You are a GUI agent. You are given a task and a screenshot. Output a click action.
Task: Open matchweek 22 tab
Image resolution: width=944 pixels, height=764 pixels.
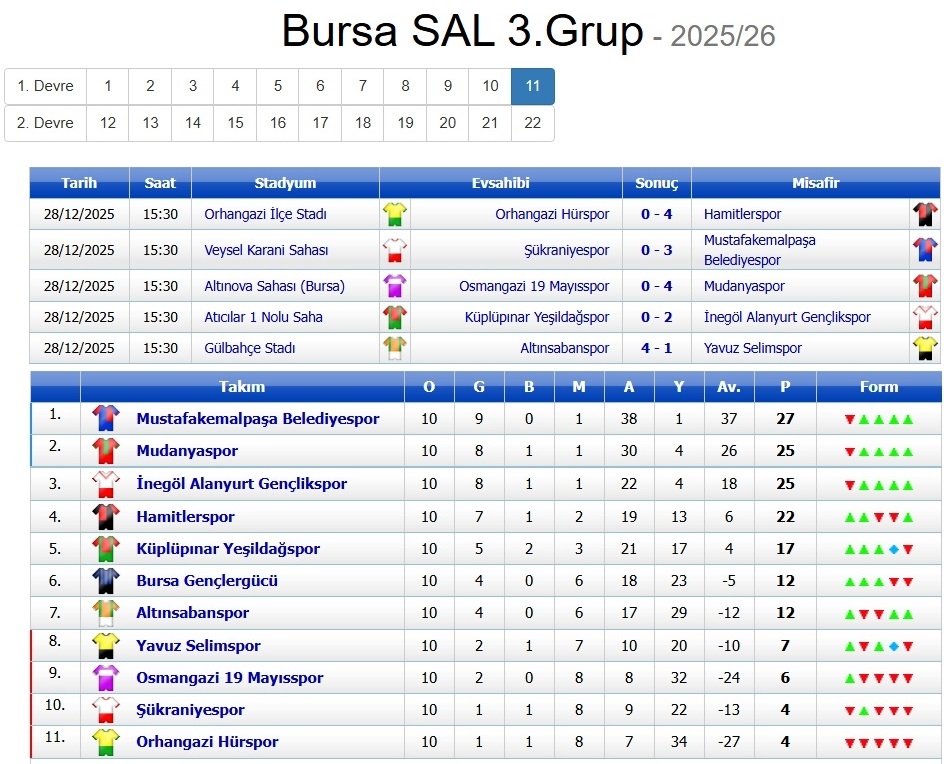click(x=532, y=123)
